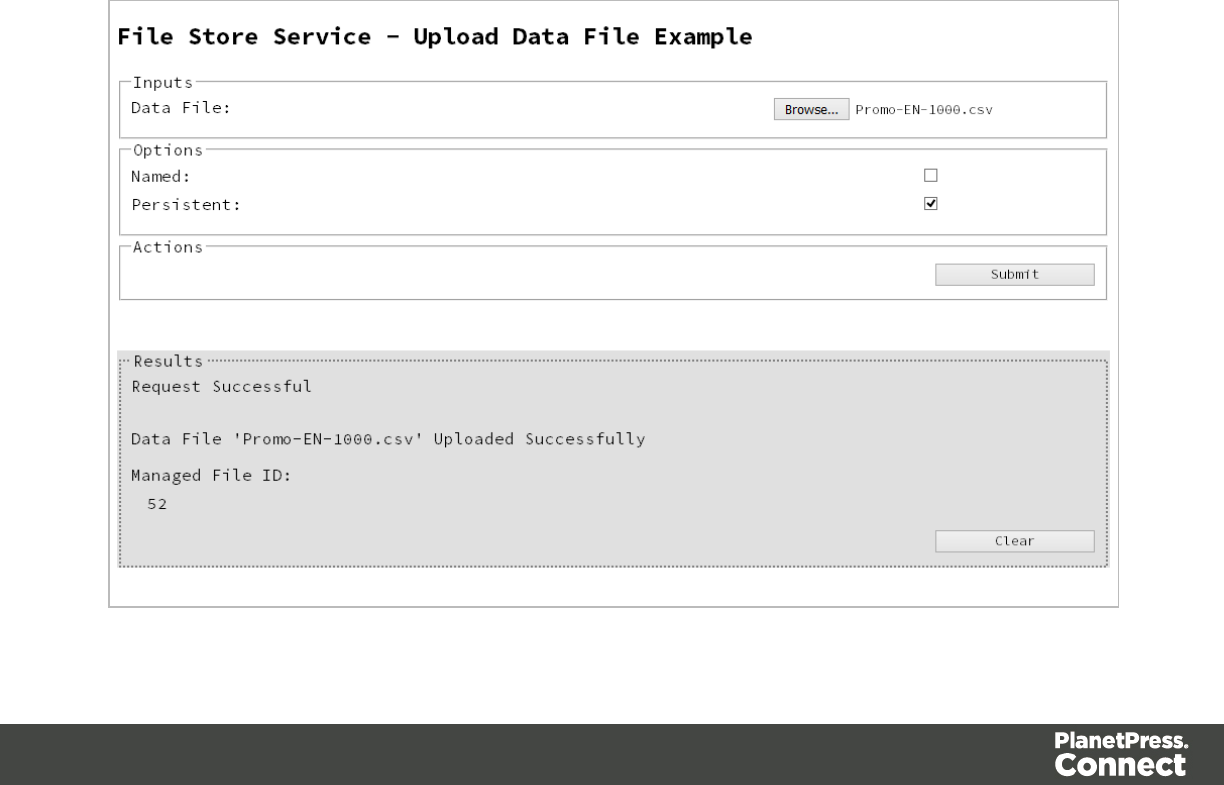This screenshot has width=1224, height=785.
Task: Click the Inputs group legend
Action: [163, 82]
